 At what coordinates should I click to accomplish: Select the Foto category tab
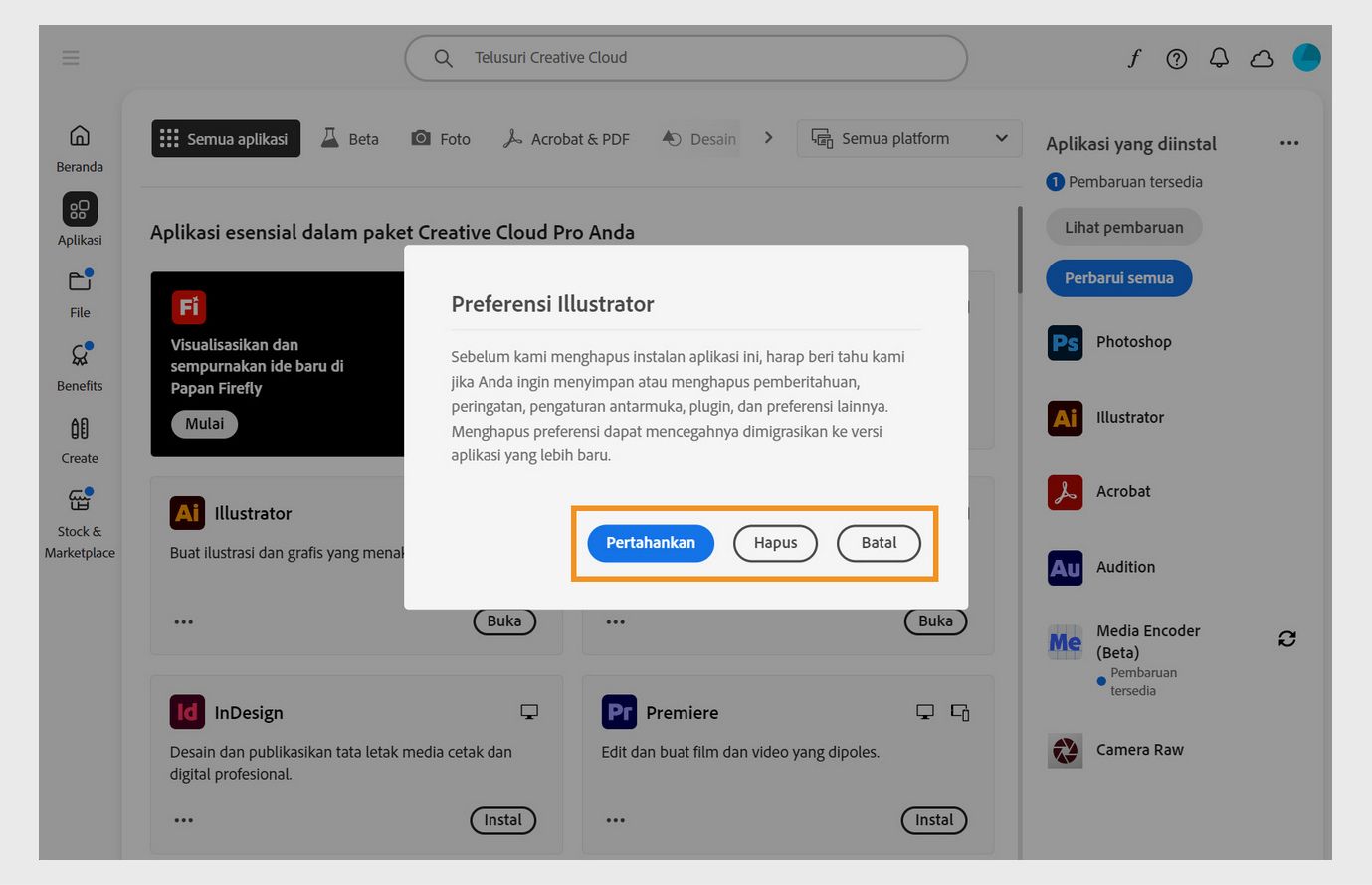coord(441,139)
